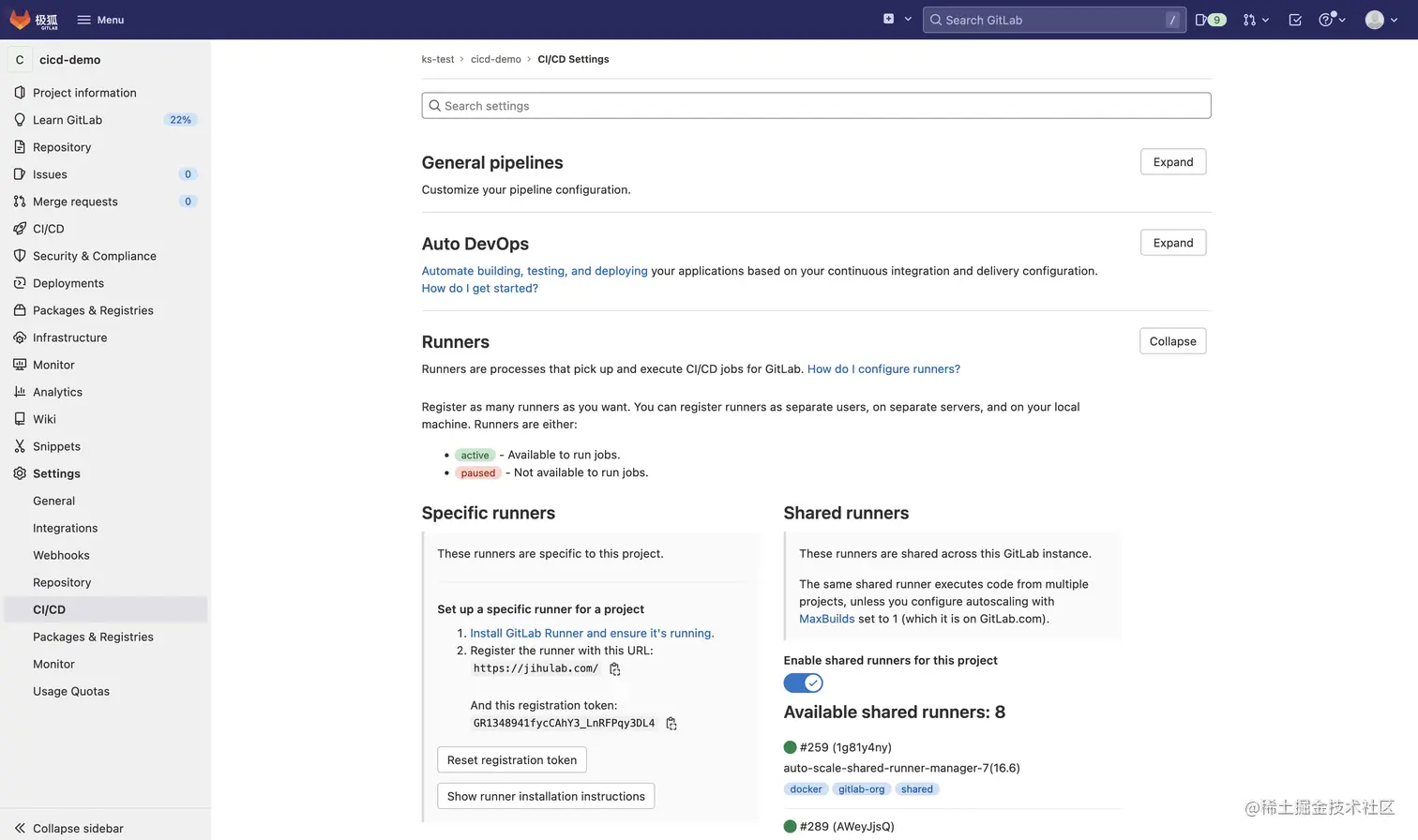Click the Snippets scissors icon

coord(20,446)
